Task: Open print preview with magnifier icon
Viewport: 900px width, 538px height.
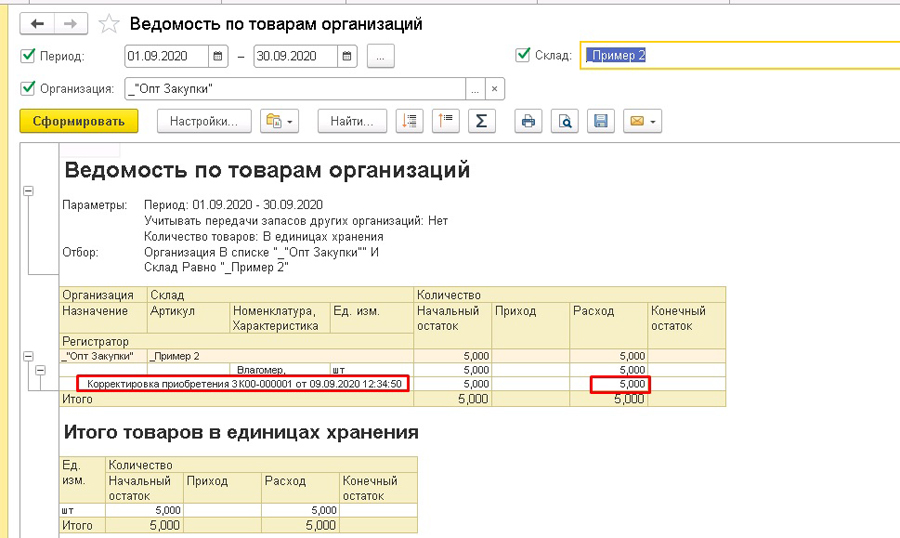Action: 565,122
